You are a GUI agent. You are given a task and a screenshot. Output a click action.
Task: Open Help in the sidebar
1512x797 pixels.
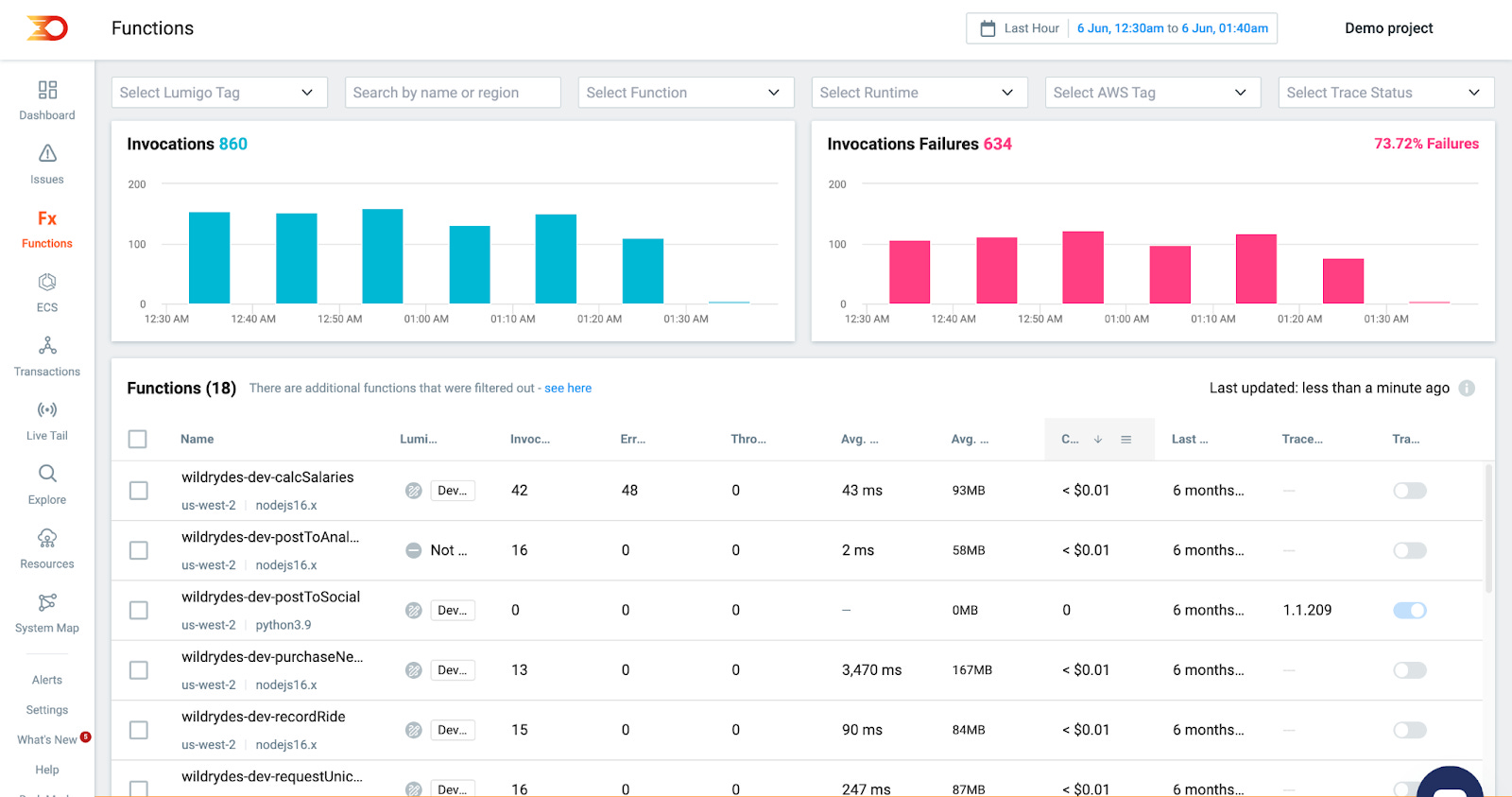[x=47, y=770]
